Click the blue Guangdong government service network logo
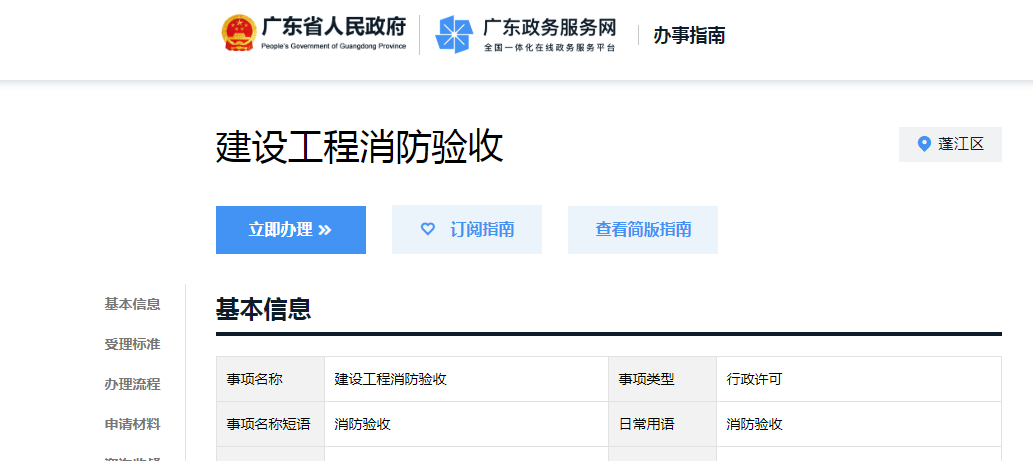1033x461 pixels. (454, 34)
